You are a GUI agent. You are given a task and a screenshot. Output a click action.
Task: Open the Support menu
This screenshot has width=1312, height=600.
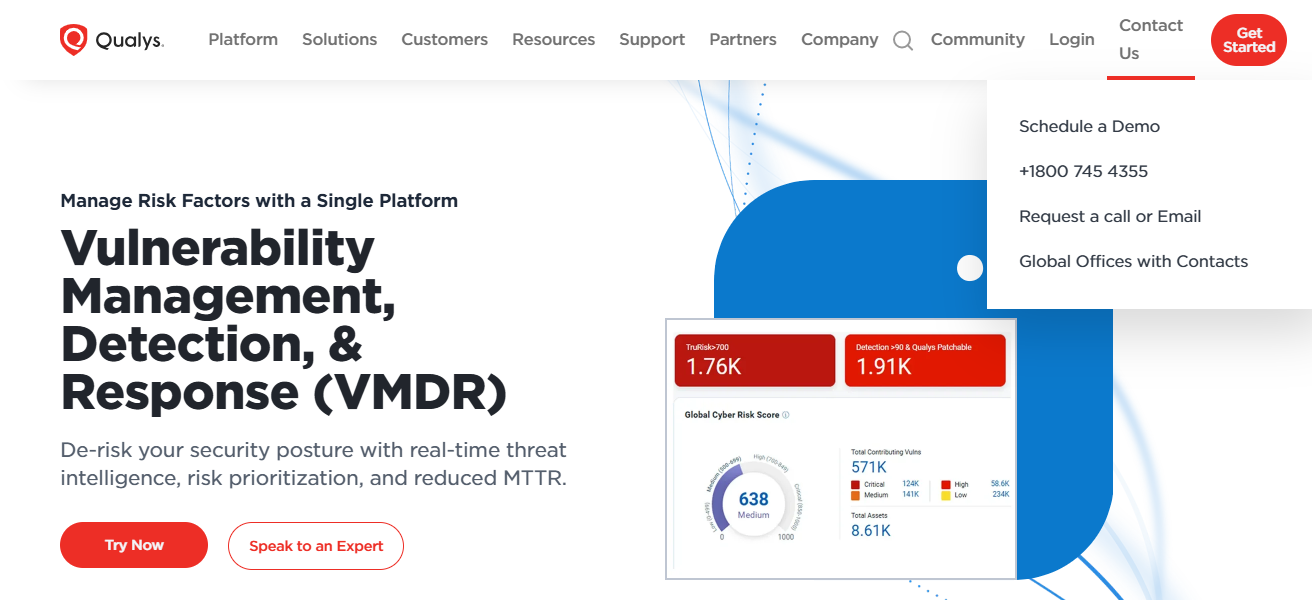652,40
